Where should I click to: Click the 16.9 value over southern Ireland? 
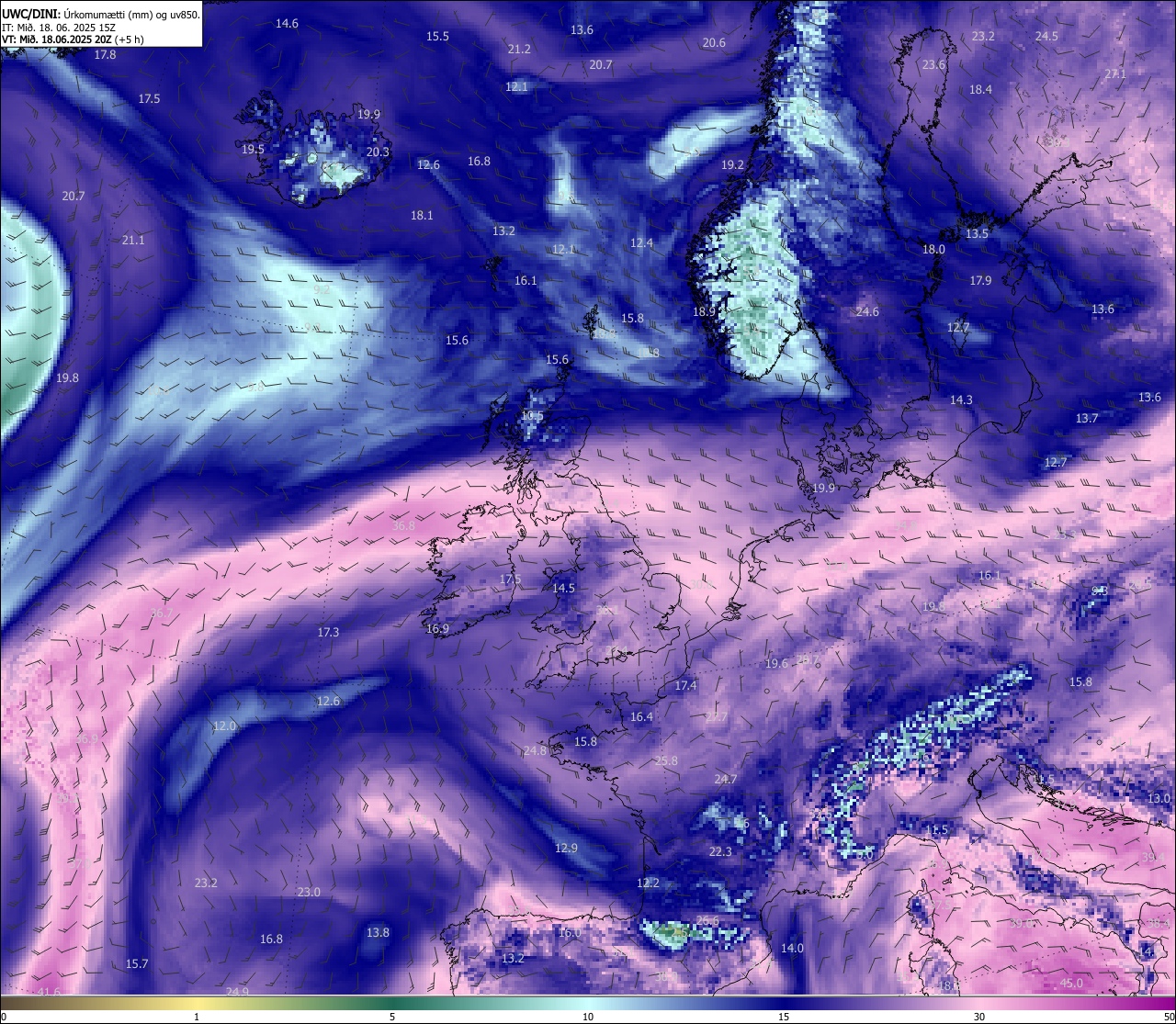pos(437,628)
